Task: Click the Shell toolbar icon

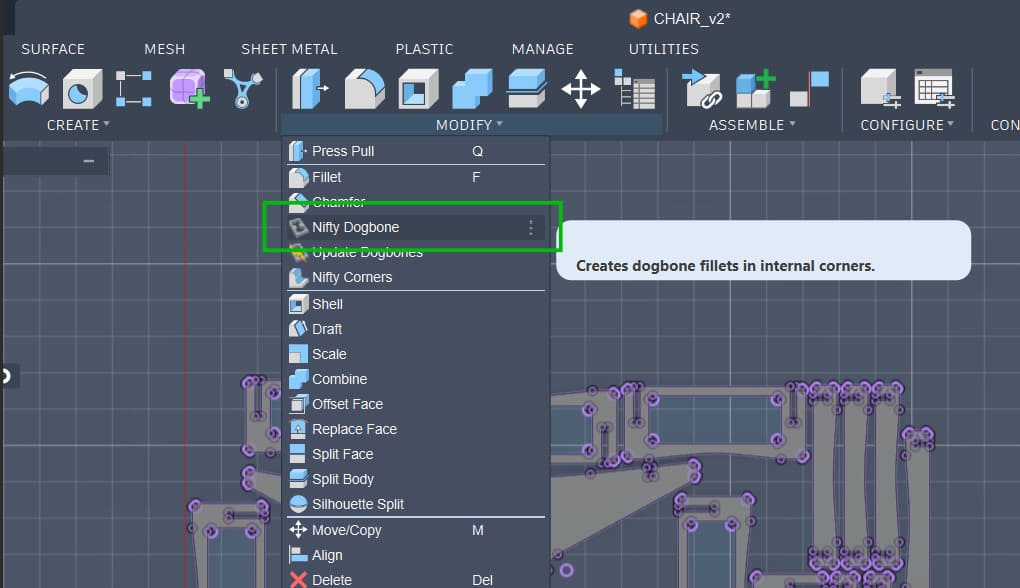Action: [x=418, y=88]
